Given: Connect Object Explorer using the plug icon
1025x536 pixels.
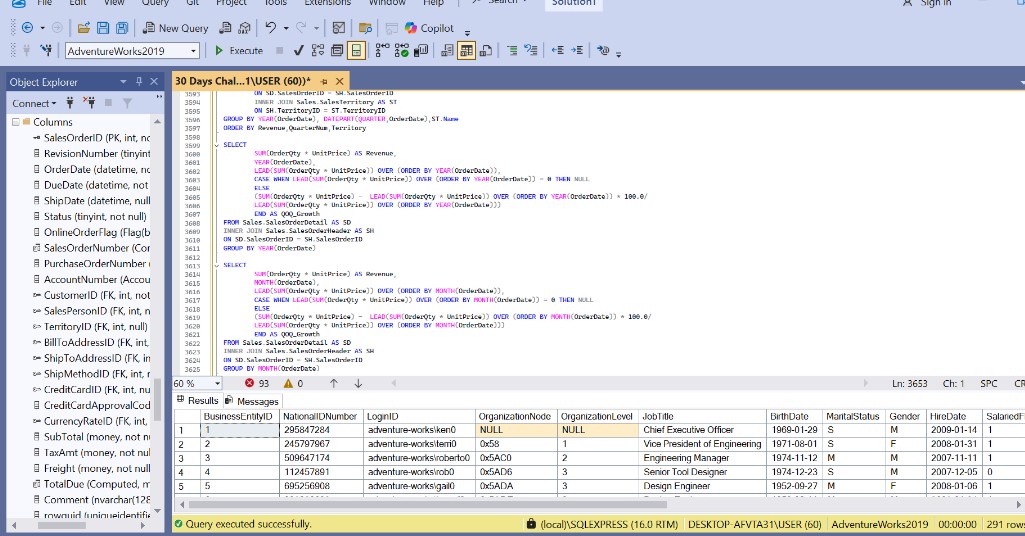Looking at the screenshot, I should (70, 103).
